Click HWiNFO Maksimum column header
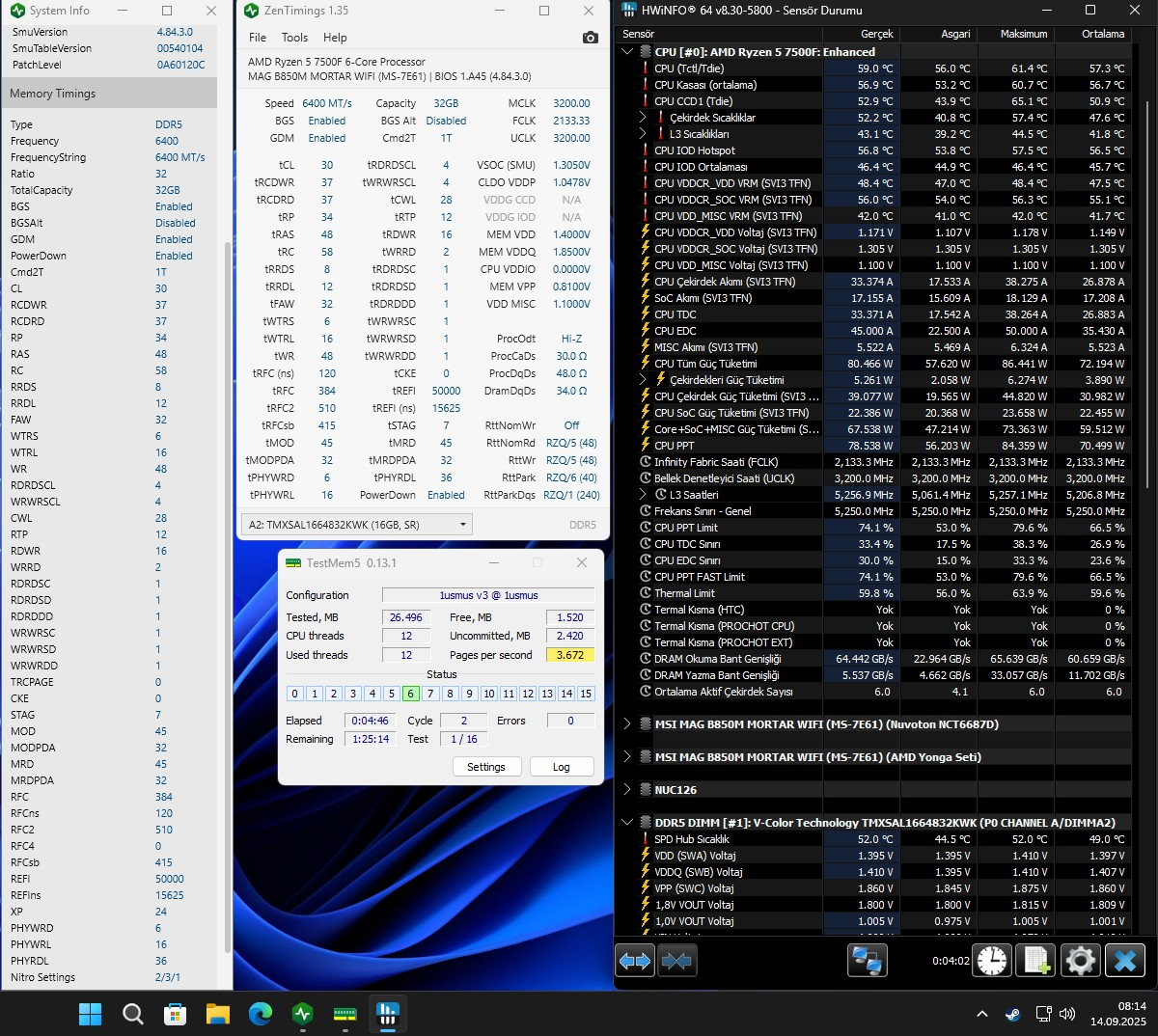 (x=1015, y=34)
